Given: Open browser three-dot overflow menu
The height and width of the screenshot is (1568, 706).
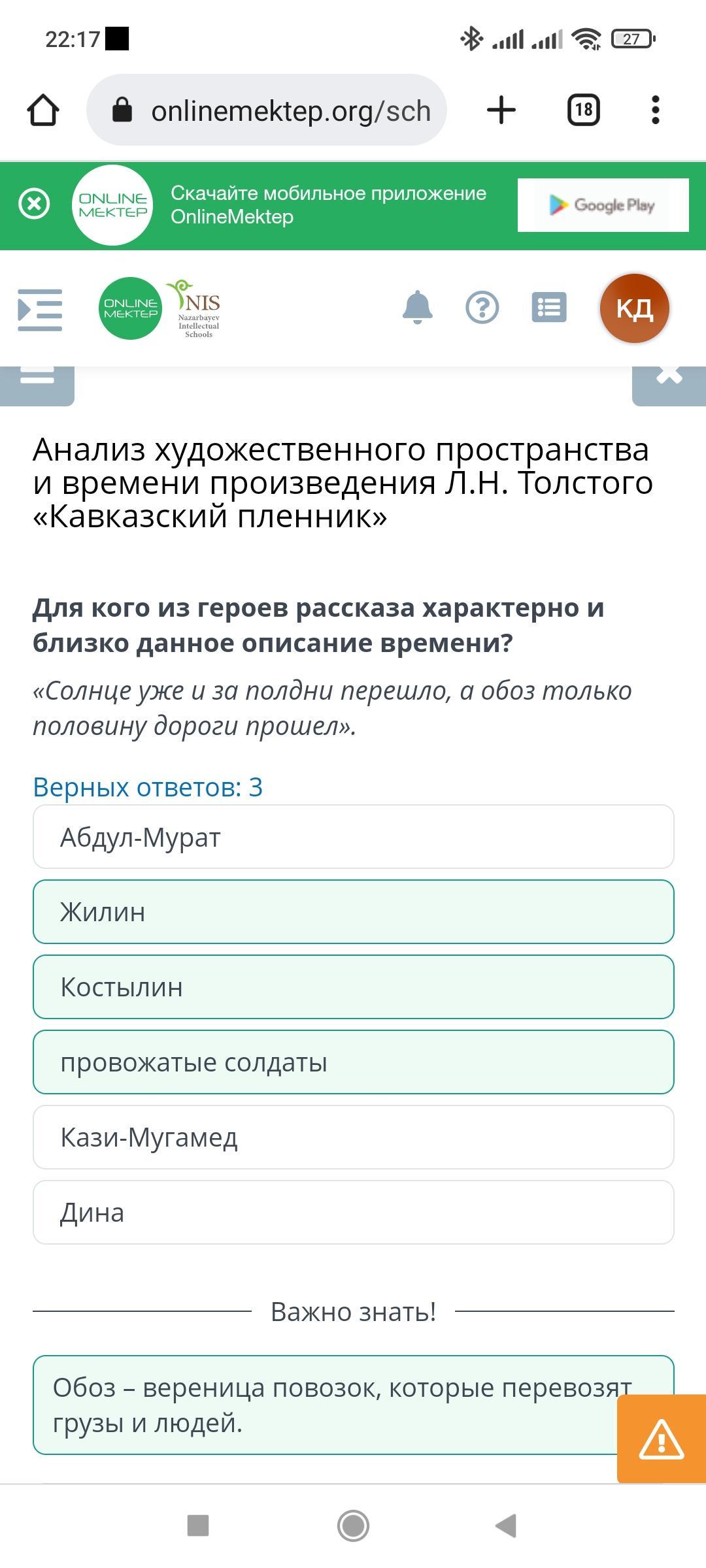Looking at the screenshot, I should pyautogui.click(x=655, y=110).
